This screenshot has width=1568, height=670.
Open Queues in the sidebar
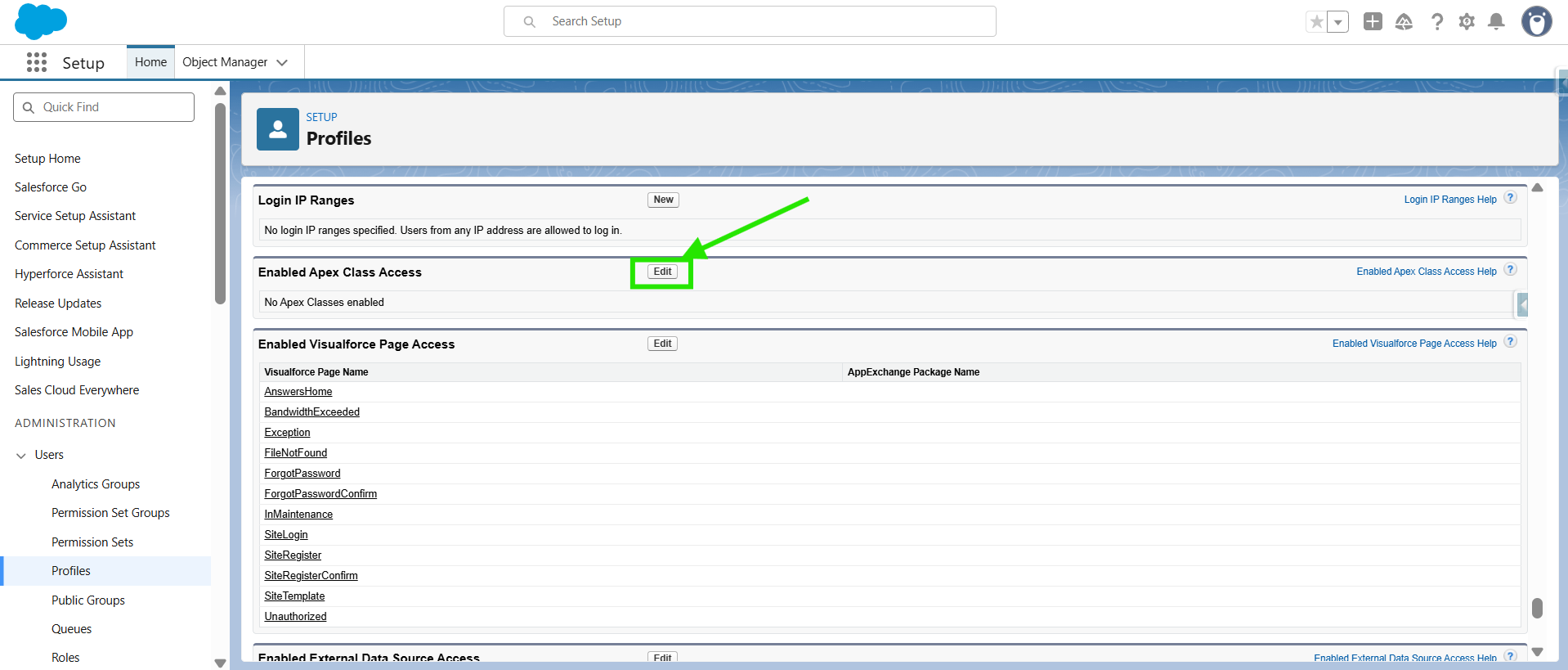click(x=71, y=629)
